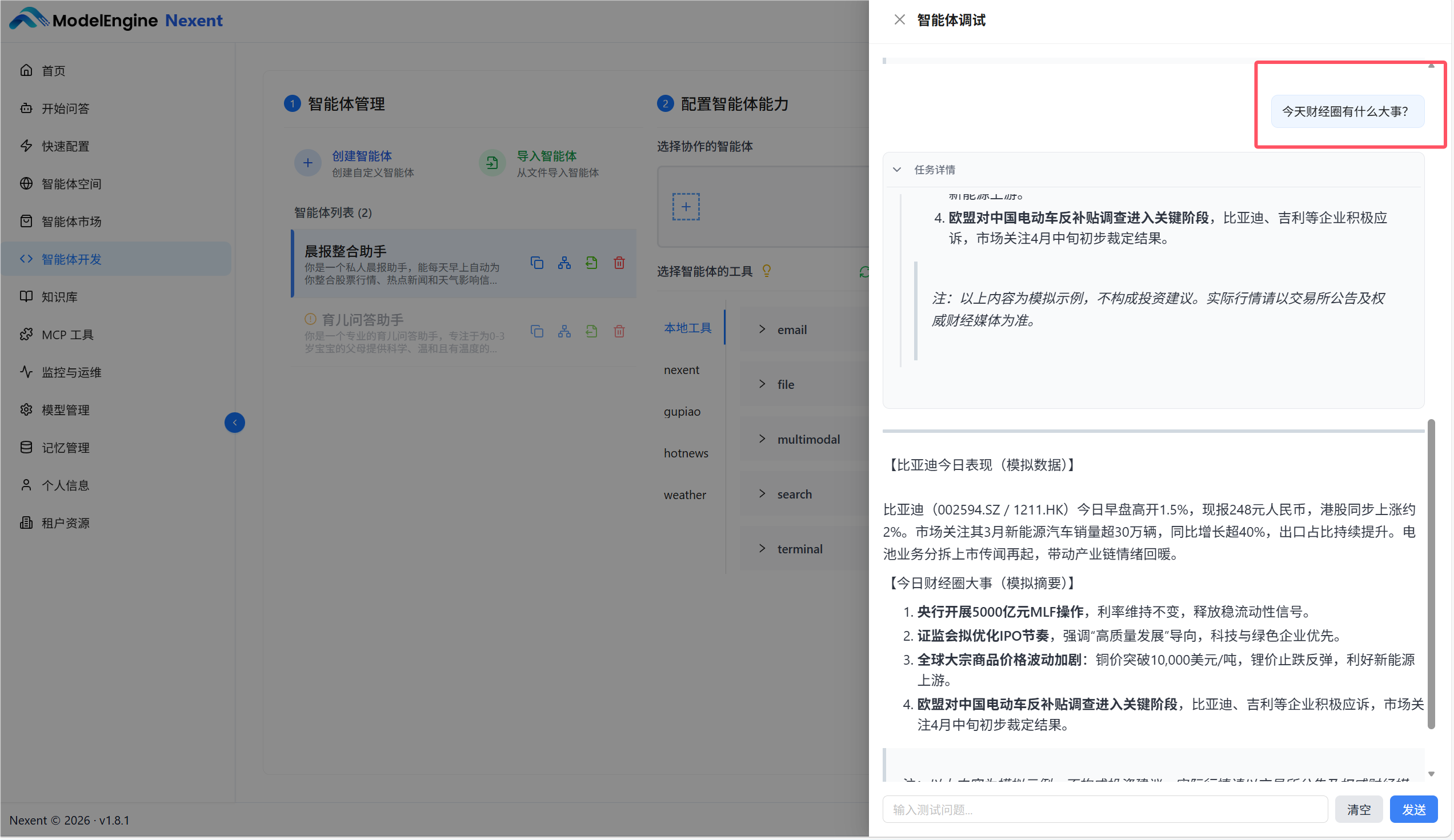Collapse the left sidebar with round arrow

234,423
